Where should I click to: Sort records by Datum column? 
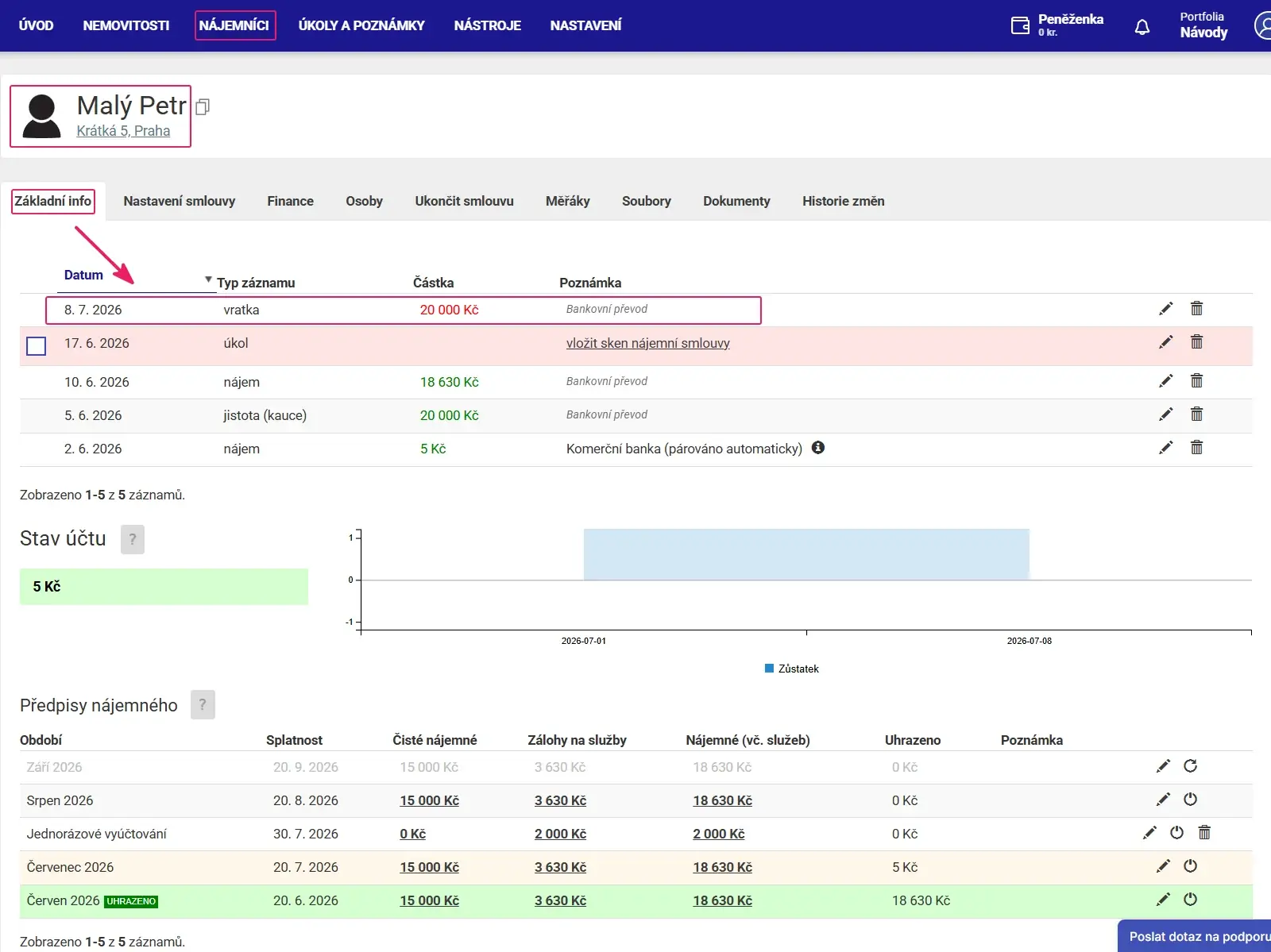[83, 275]
